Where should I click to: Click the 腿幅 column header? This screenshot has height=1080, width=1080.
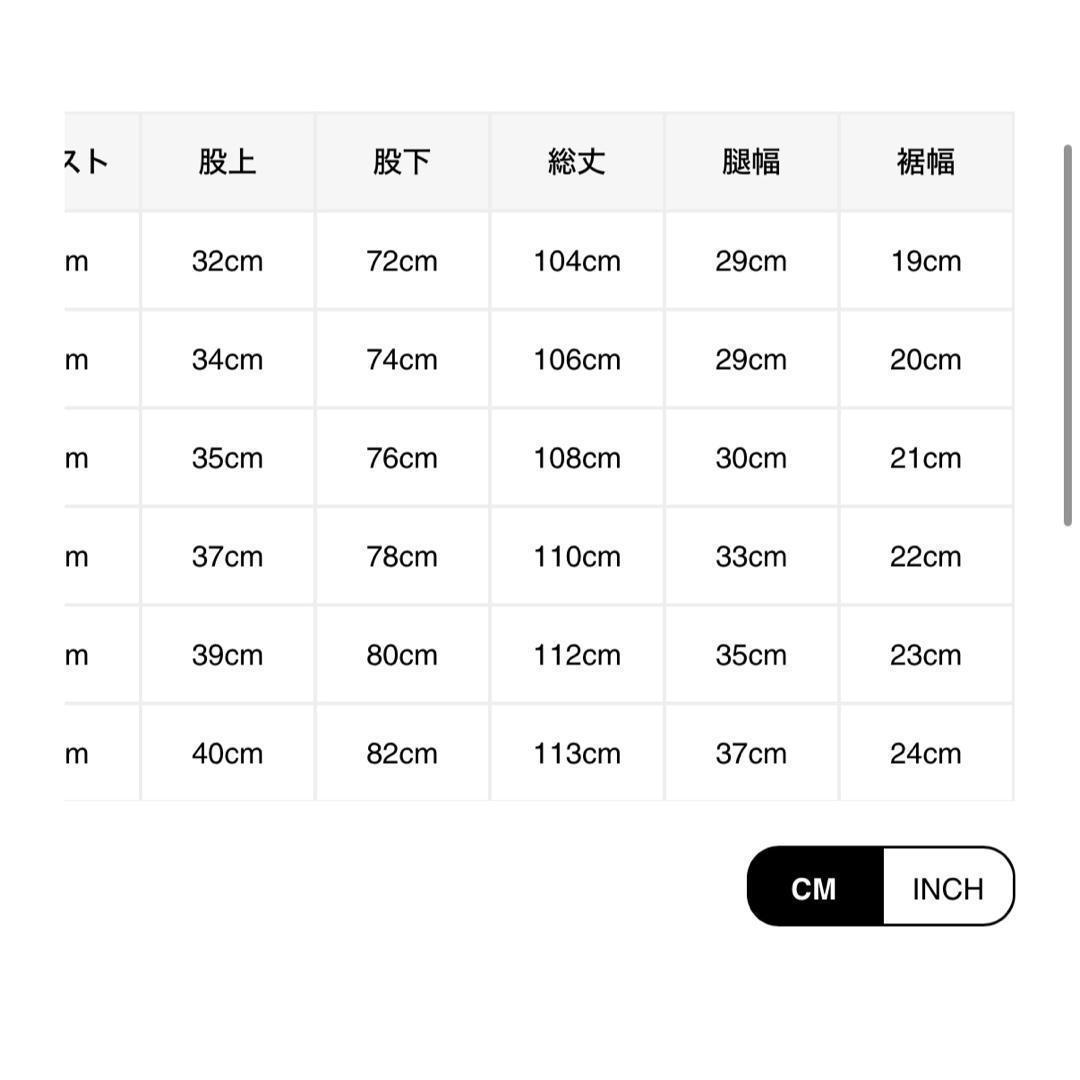click(x=751, y=162)
